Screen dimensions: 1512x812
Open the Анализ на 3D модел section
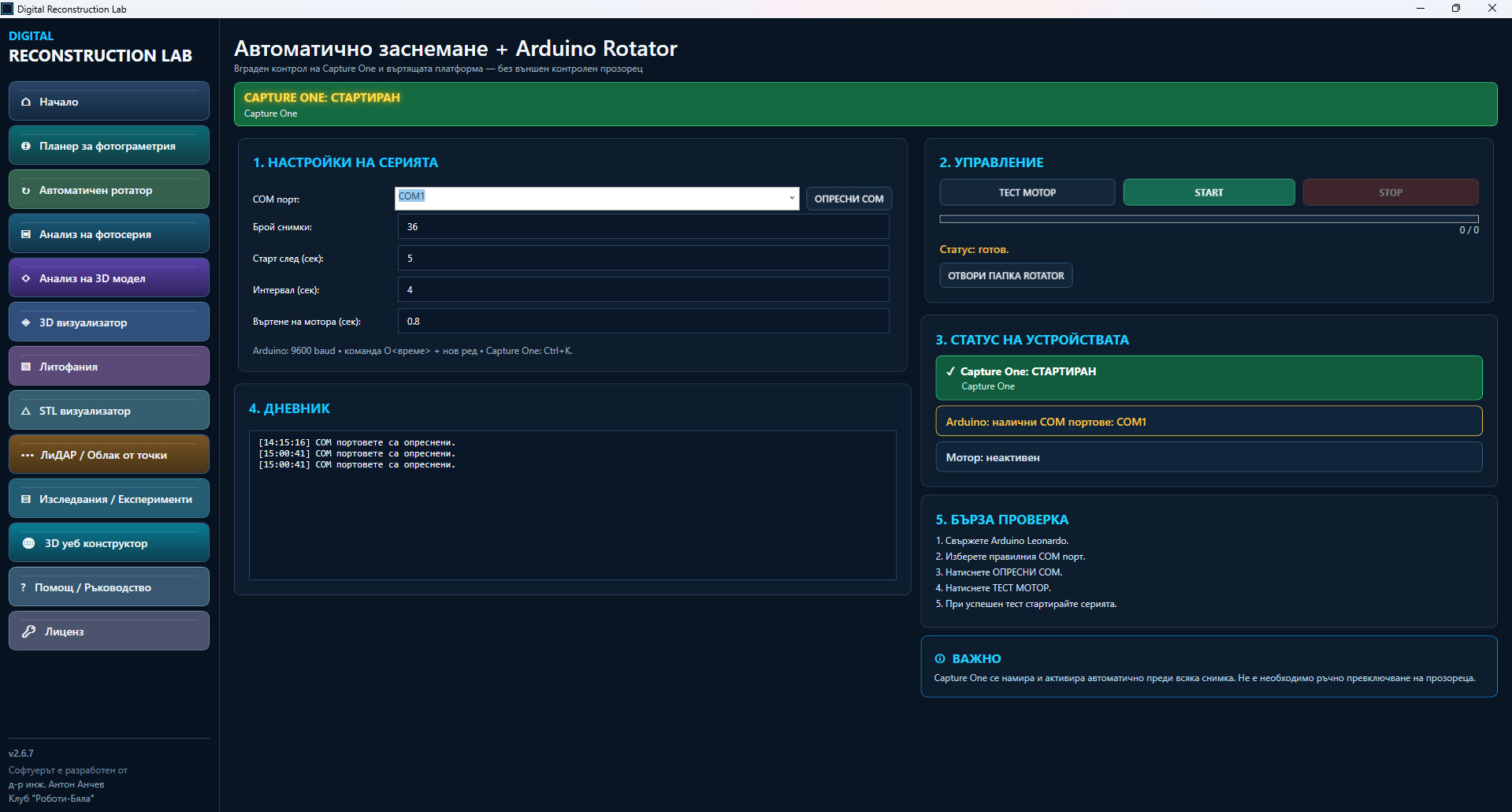coord(109,277)
